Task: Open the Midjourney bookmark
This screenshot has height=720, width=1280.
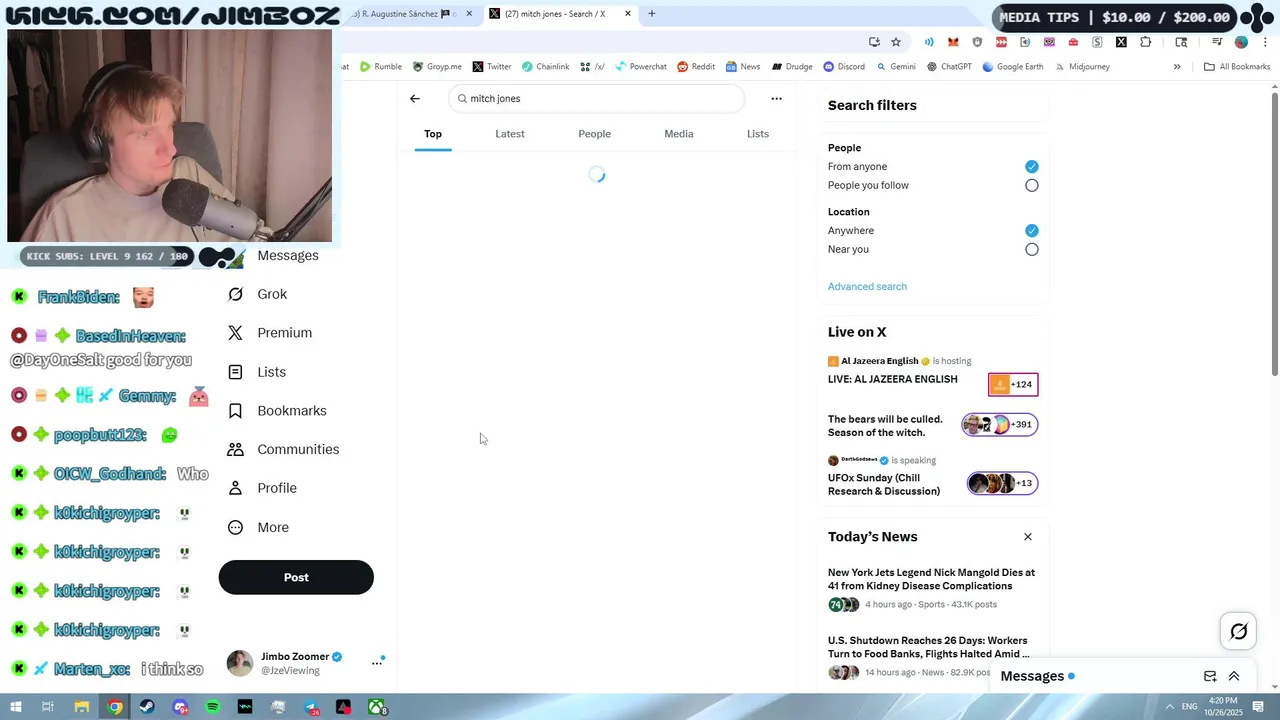Action: tap(1082, 67)
